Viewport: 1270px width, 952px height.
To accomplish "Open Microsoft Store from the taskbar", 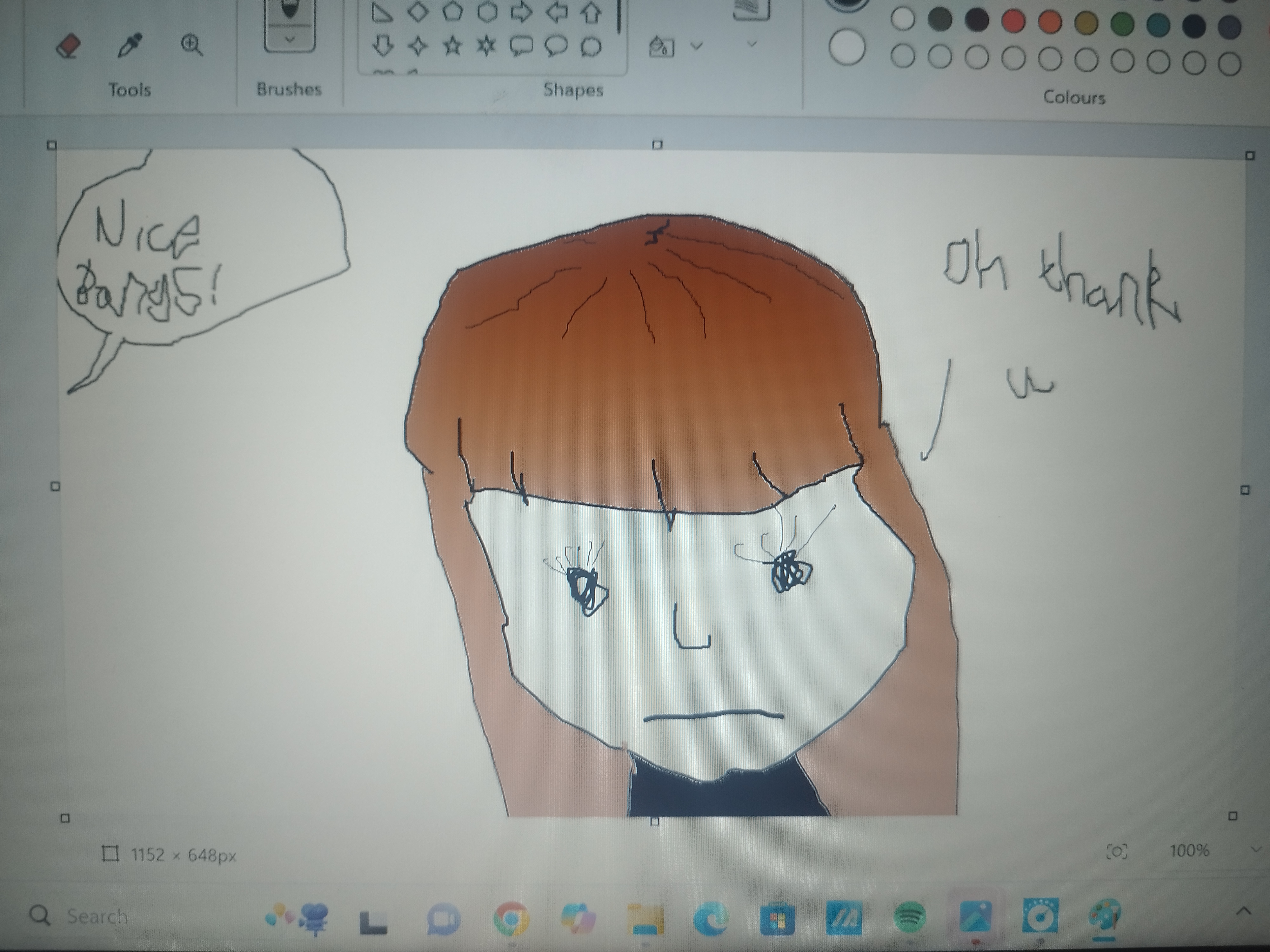I will click(x=777, y=919).
